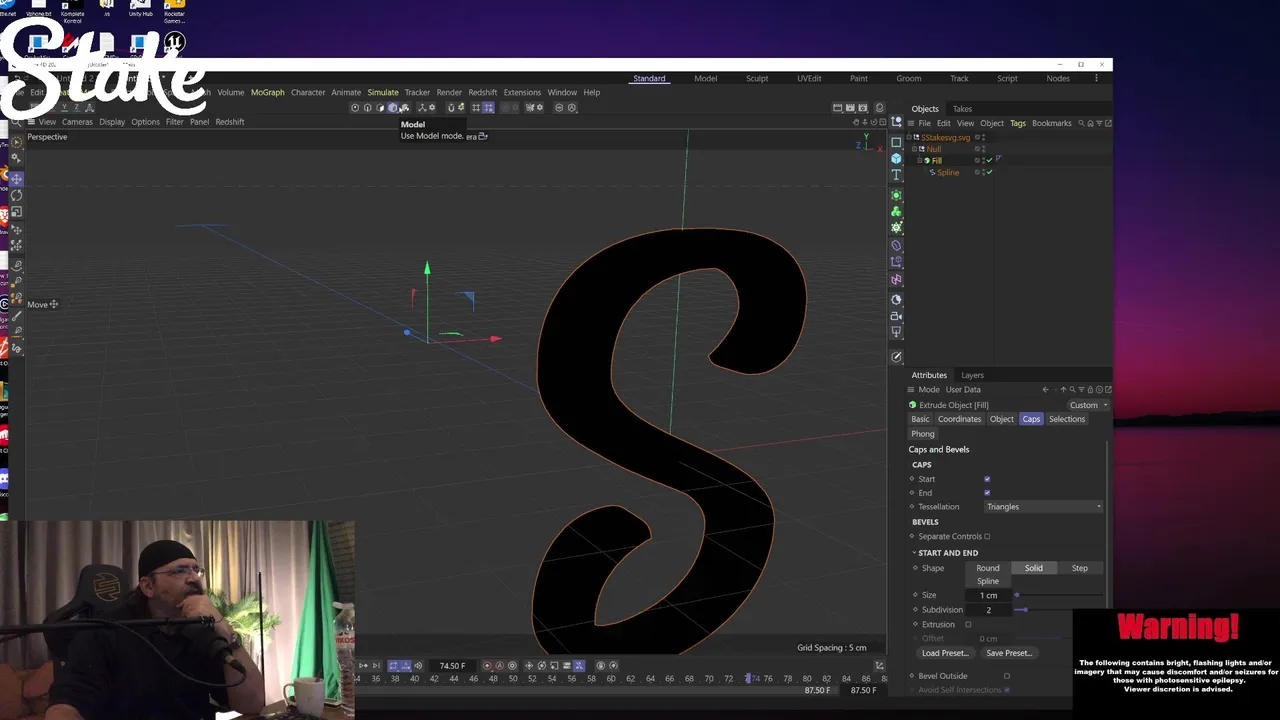Open the Null object icon in the side palette

[x=896, y=123]
